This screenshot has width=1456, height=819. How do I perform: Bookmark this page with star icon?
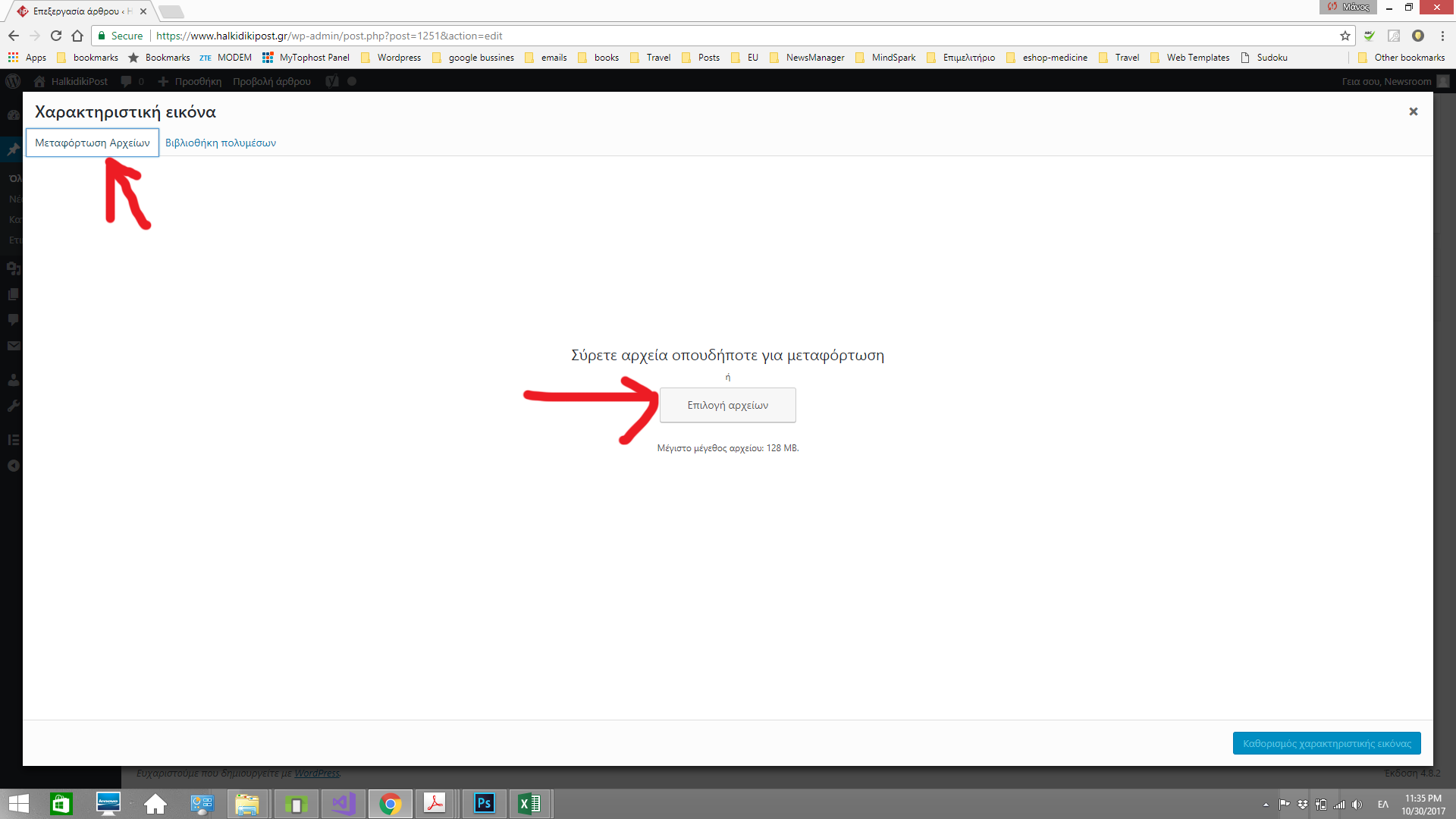(1345, 36)
